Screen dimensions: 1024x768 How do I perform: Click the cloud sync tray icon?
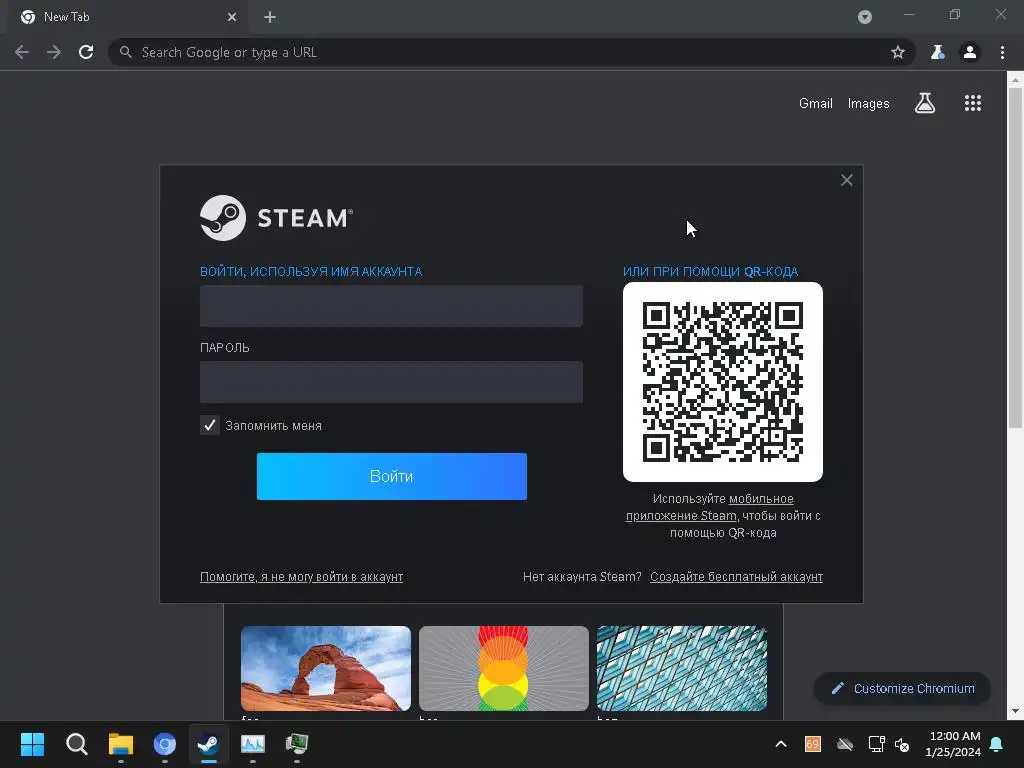[x=845, y=744]
